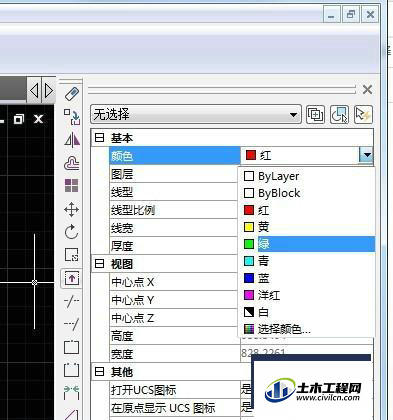Select the Join tool icon

click(71, 393)
